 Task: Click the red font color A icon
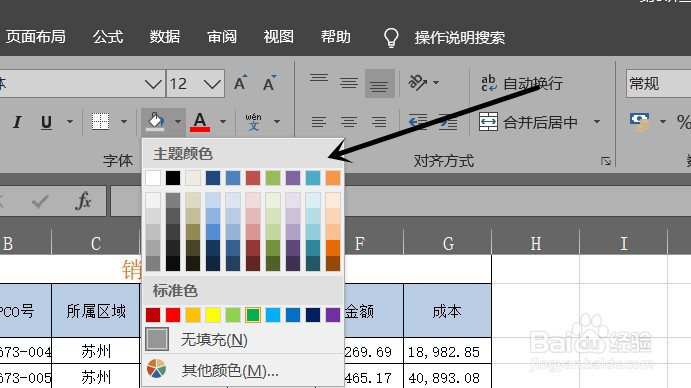(200, 122)
